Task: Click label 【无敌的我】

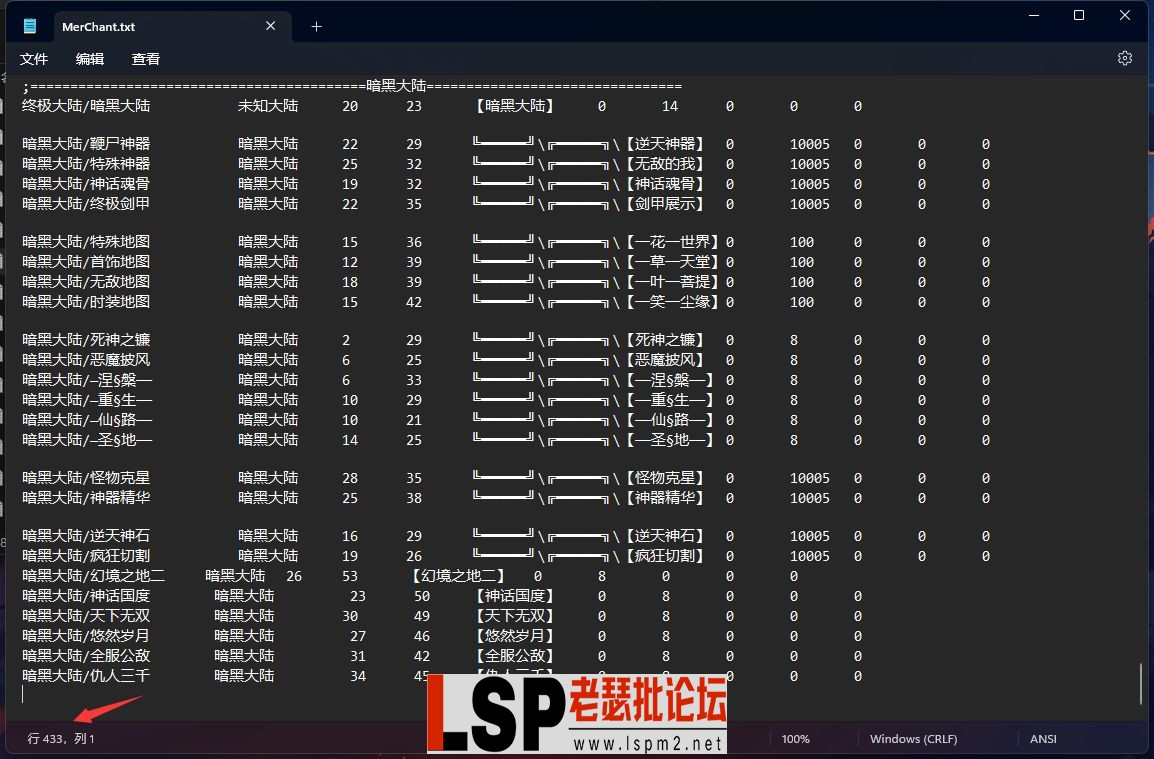Action: (x=665, y=163)
